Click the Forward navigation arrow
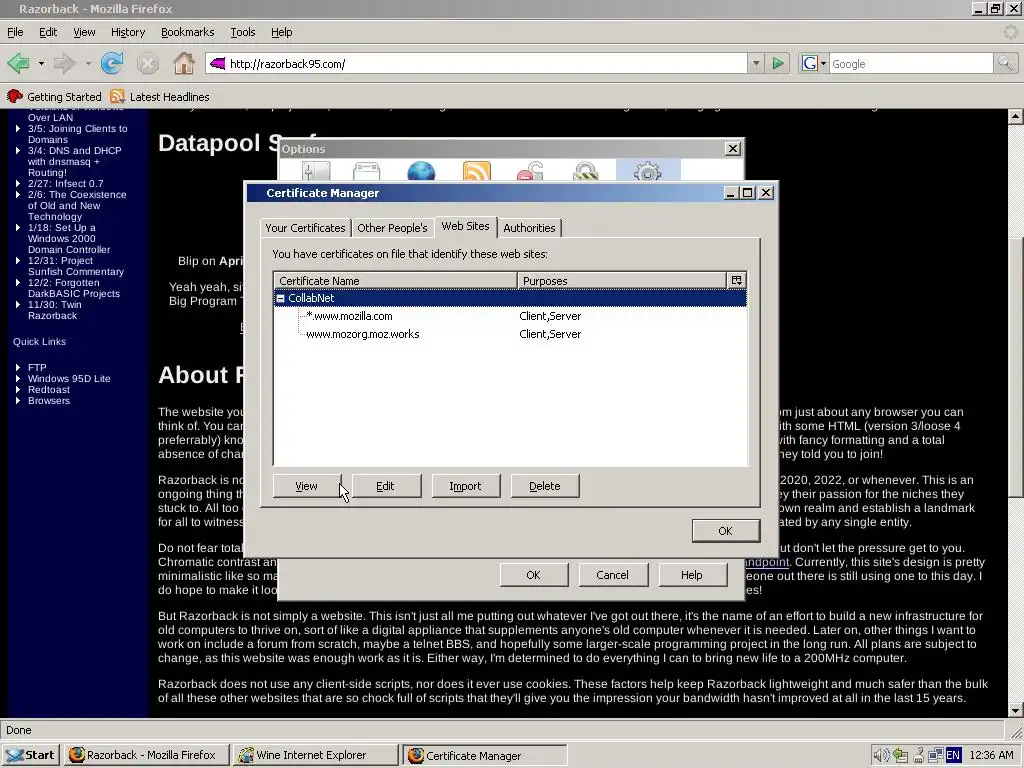Image resolution: width=1024 pixels, height=768 pixels. tap(64, 63)
